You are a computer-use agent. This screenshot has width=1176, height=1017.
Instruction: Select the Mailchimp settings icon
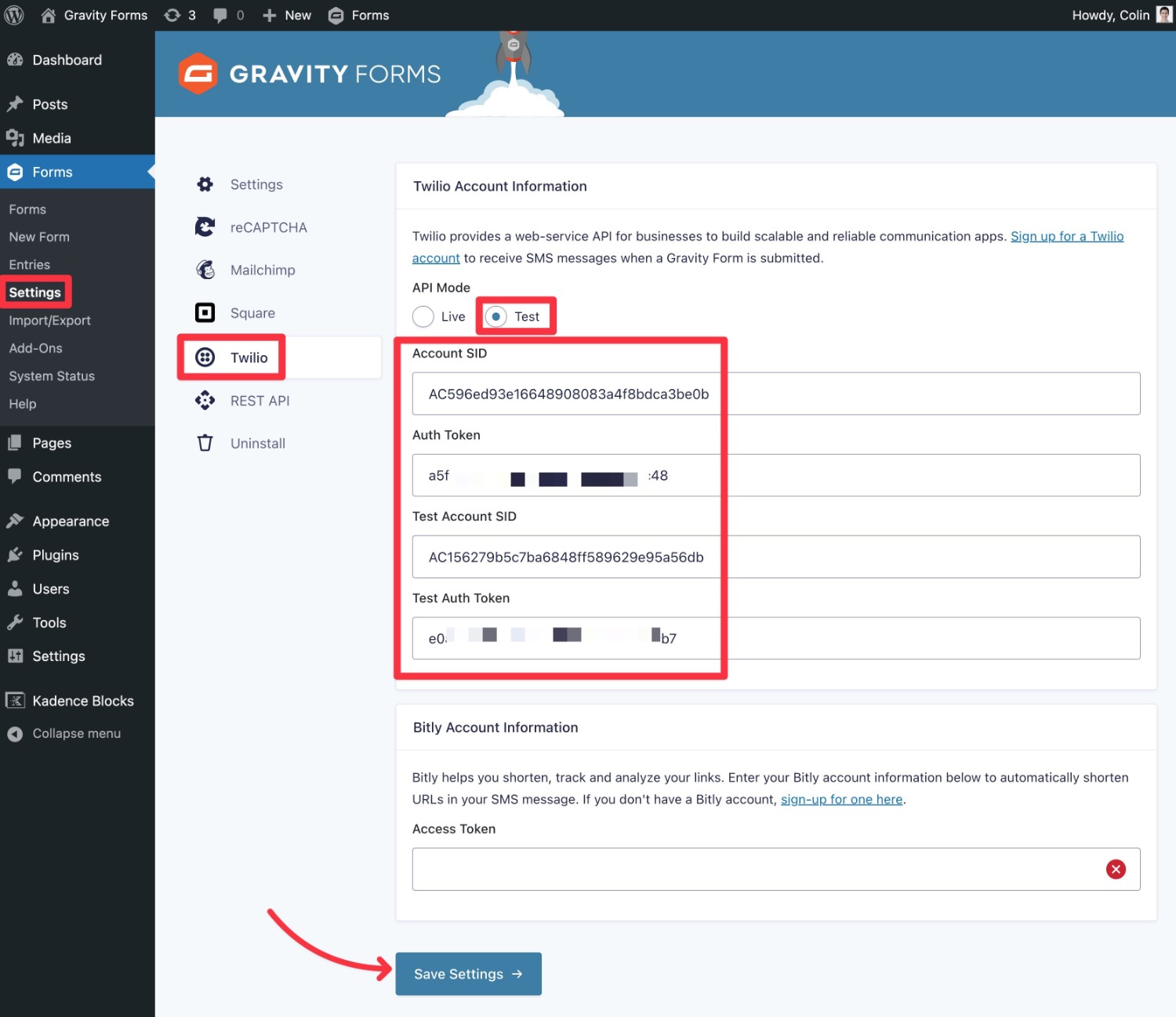[x=205, y=270]
